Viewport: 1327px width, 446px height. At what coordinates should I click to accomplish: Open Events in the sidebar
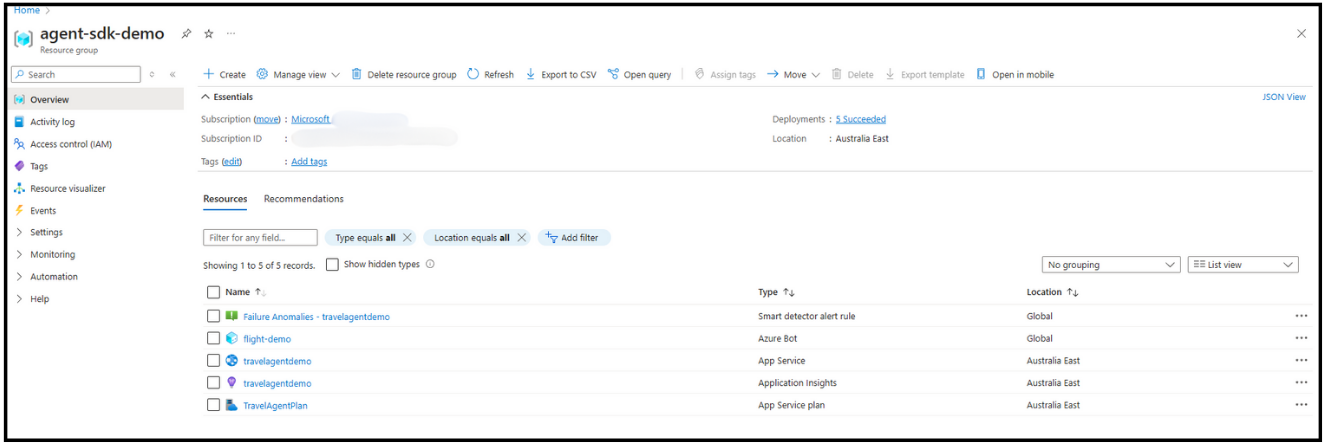click(x=95, y=210)
